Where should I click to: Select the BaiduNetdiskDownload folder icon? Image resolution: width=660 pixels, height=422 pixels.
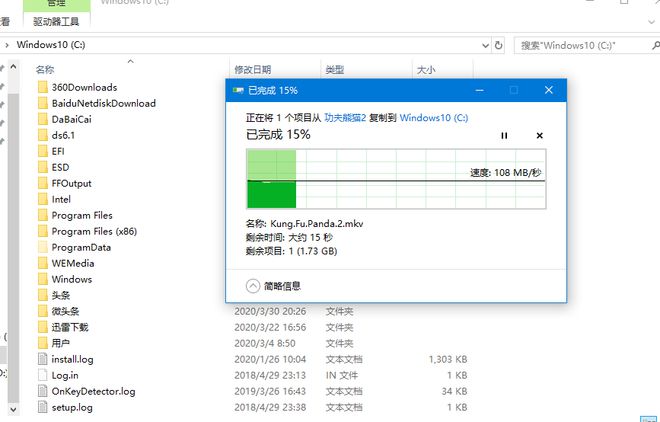point(43,103)
